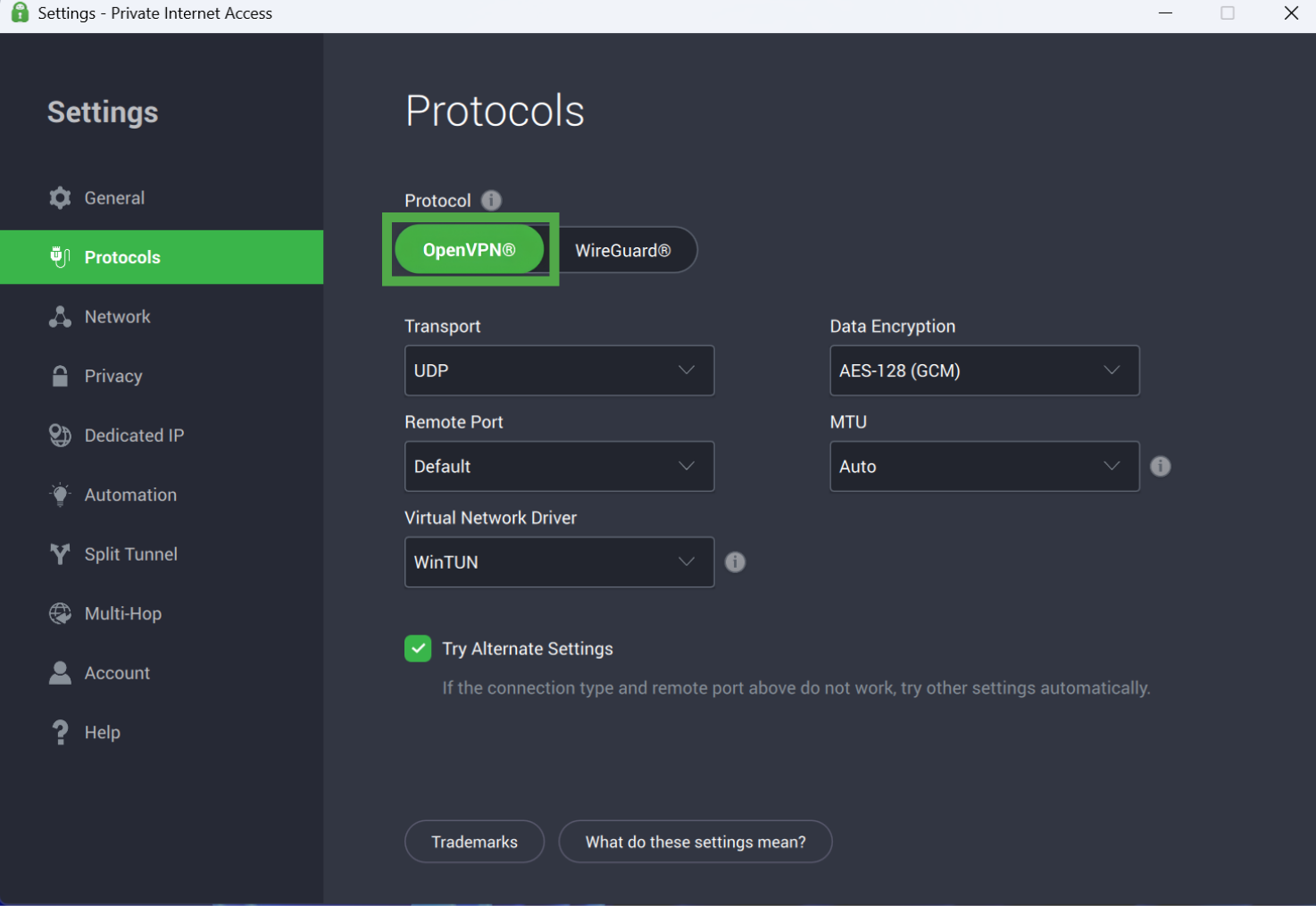Click the Dedicated IP globe icon
Image resolution: width=1316 pixels, height=906 pixels.
point(60,436)
